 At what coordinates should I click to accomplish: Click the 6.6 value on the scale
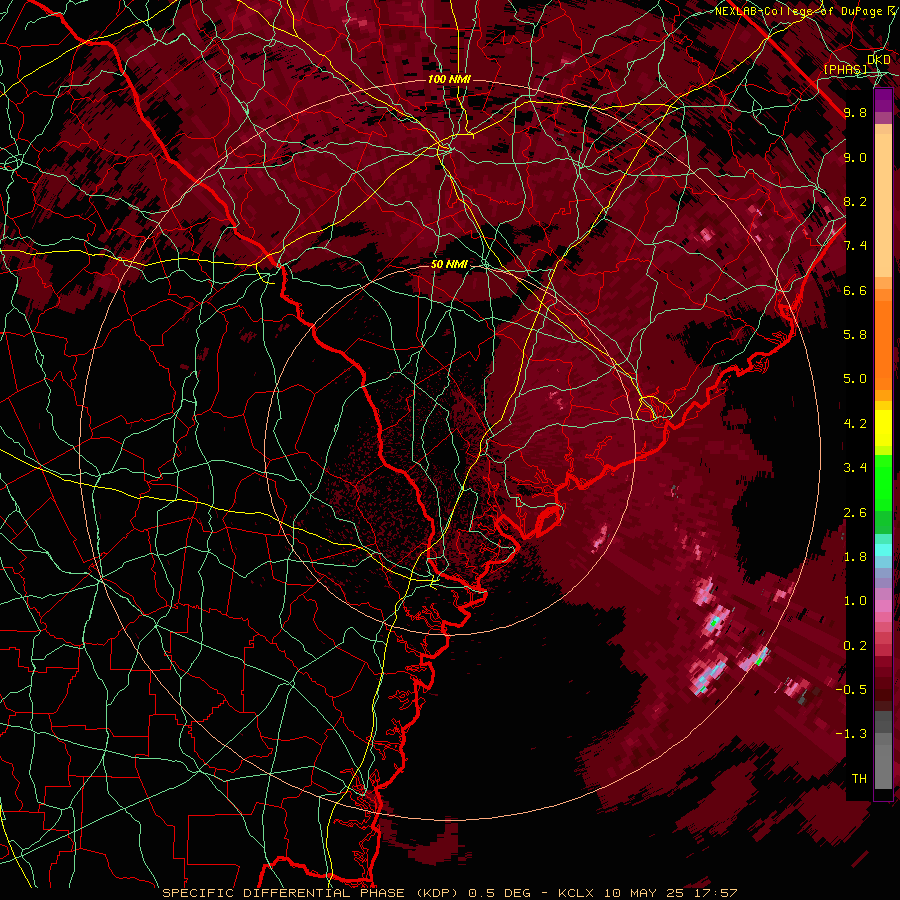(855, 290)
